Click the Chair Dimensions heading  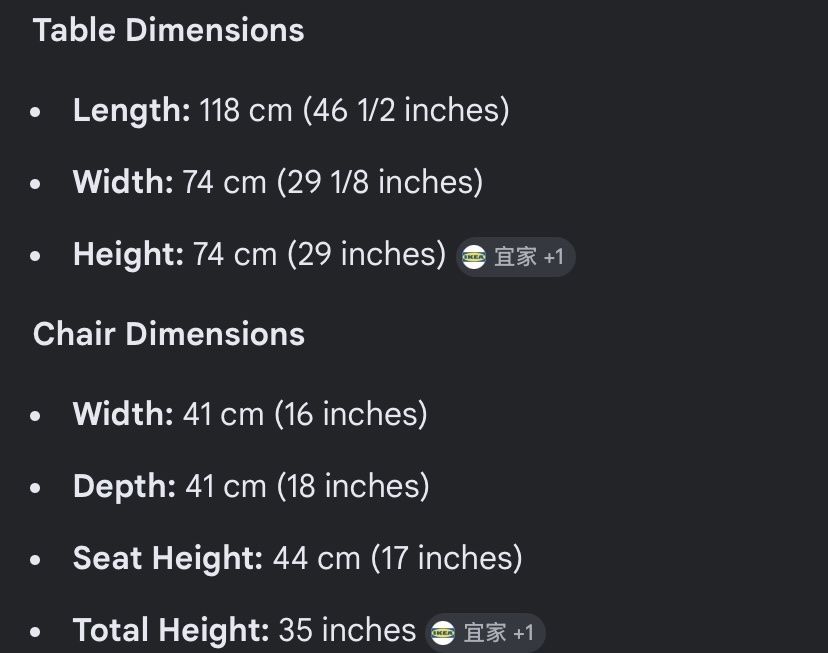[x=168, y=334]
